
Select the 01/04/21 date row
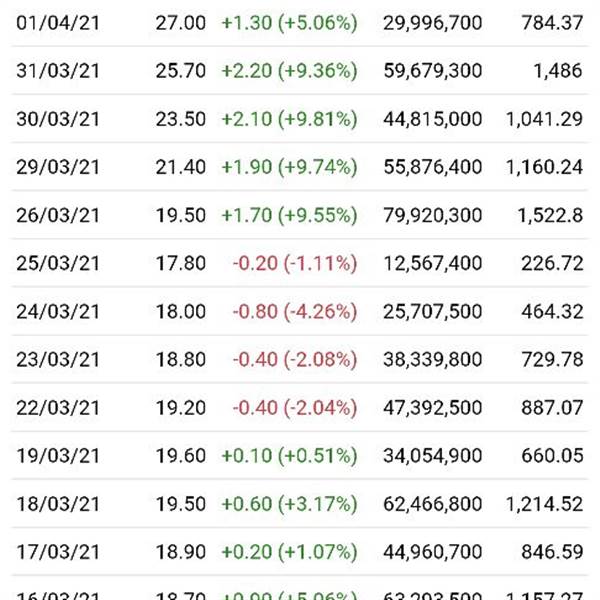[300, 23]
